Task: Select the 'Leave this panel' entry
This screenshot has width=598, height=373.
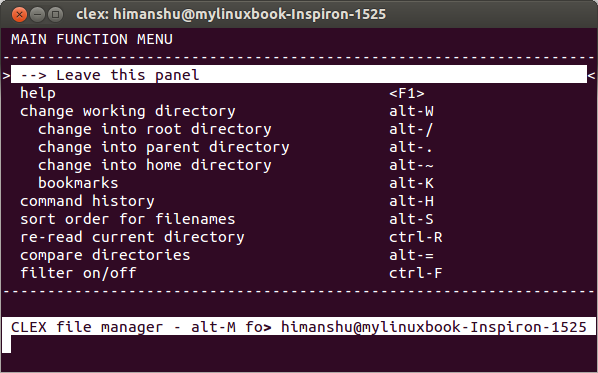Action: pyautogui.click(x=299, y=74)
